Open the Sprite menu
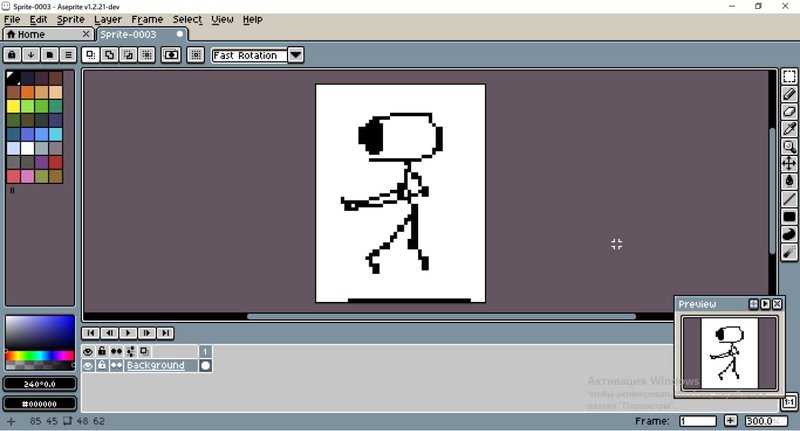Image resolution: width=800 pixels, height=431 pixels. coord(70,19)
